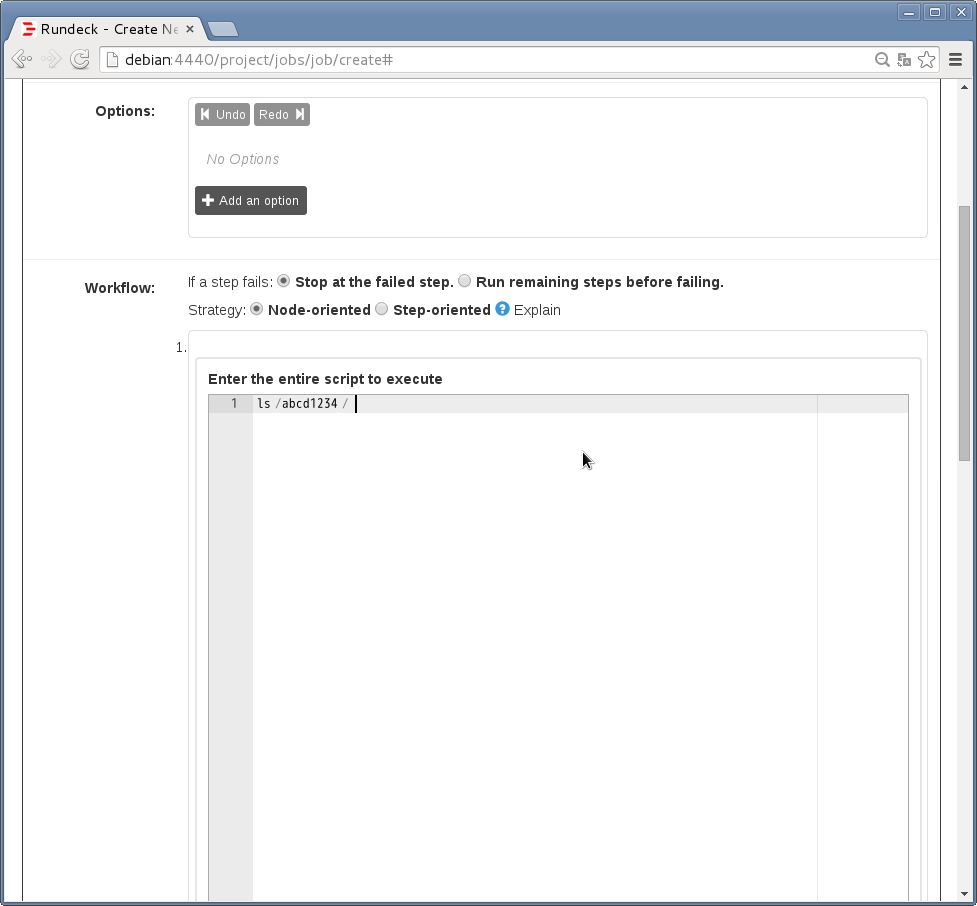The height and width of the screenshot is (906, 977).
Task: Maximize the browser window
Action: pyautogui.click(x=935, y=12)
